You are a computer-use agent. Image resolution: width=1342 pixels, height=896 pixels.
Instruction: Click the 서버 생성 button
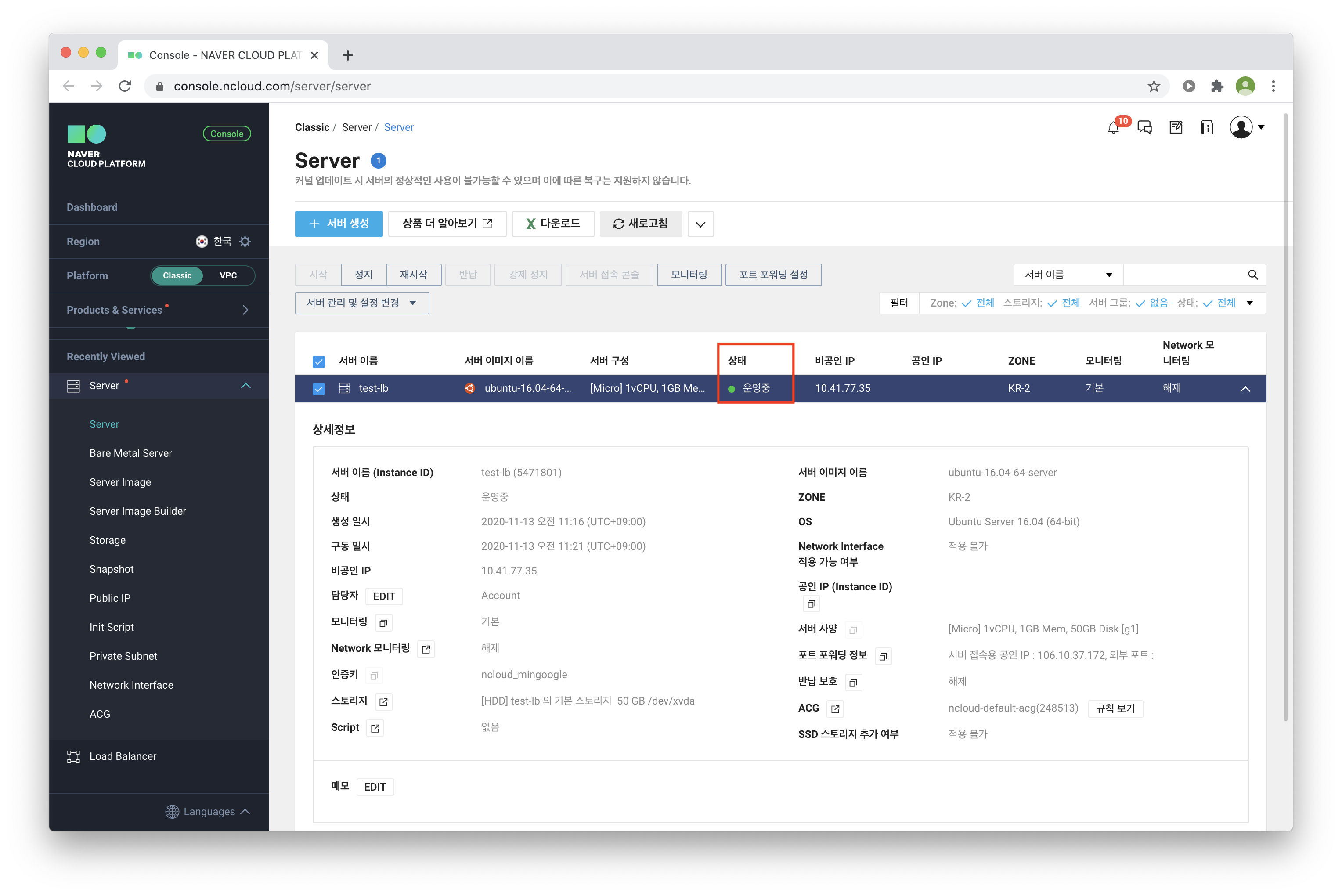pyautogui.click(x=339, y=224)
